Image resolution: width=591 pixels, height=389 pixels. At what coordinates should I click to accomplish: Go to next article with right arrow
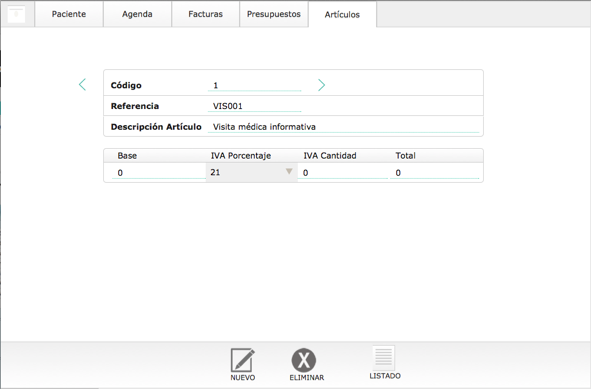pyautogui.click(x=322, y=85)
